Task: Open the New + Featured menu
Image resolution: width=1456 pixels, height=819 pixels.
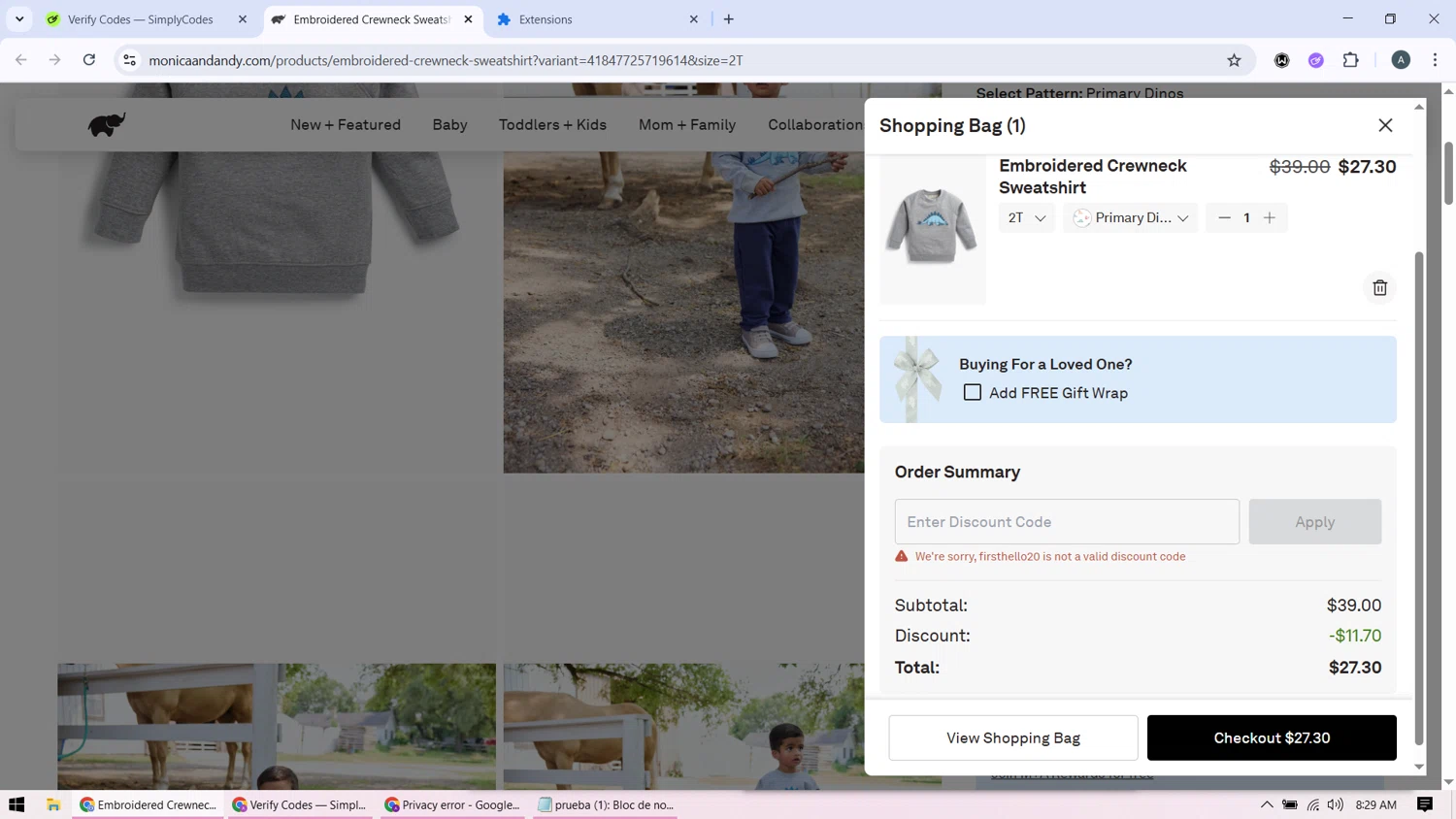Action: (346, 124)
